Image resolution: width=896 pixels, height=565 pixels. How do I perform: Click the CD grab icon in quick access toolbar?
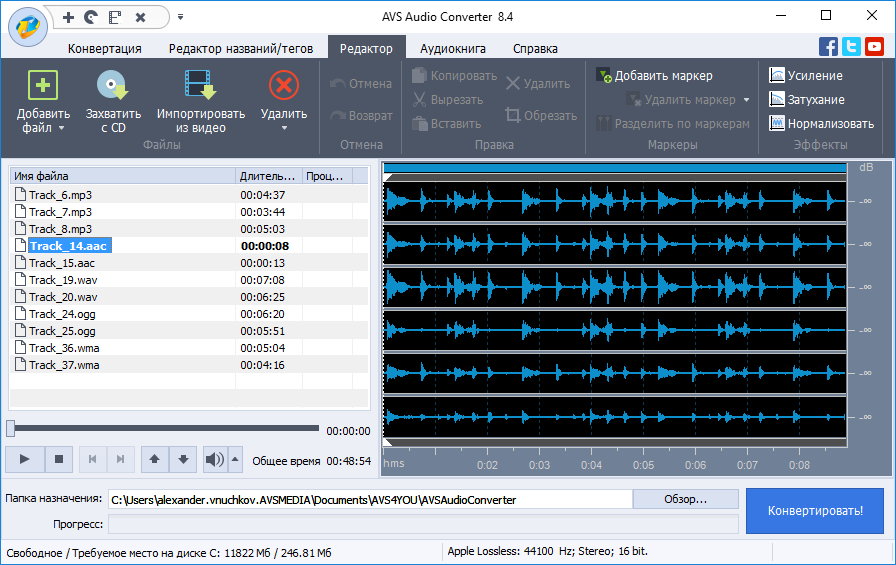pos(91,17)
